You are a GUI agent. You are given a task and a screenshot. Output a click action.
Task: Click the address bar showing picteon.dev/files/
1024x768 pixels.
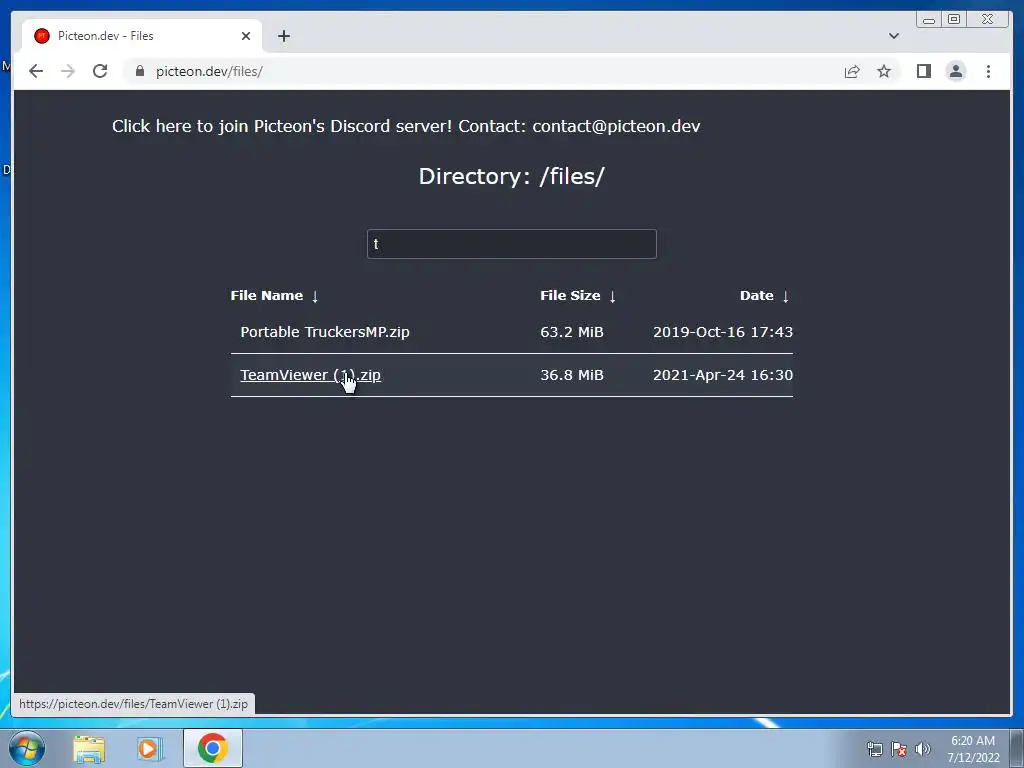[x=483, y=71]
